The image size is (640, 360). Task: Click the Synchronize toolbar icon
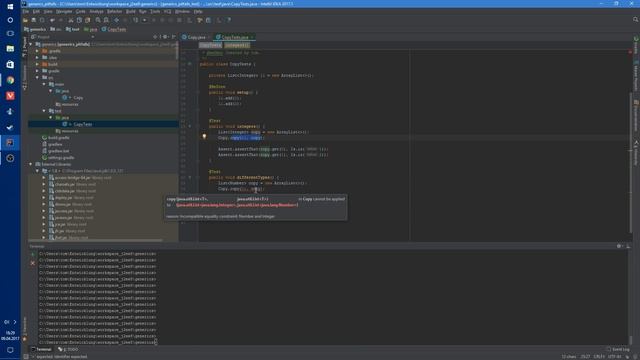point(42,20)
